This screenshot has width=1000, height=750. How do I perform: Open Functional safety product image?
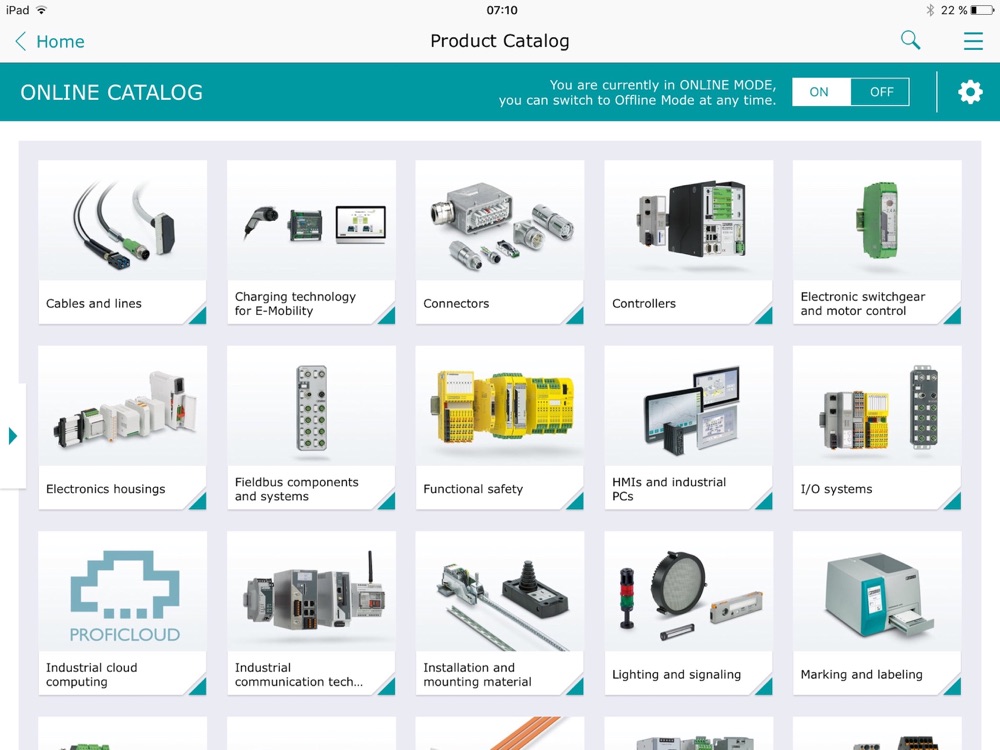(500, 406)
